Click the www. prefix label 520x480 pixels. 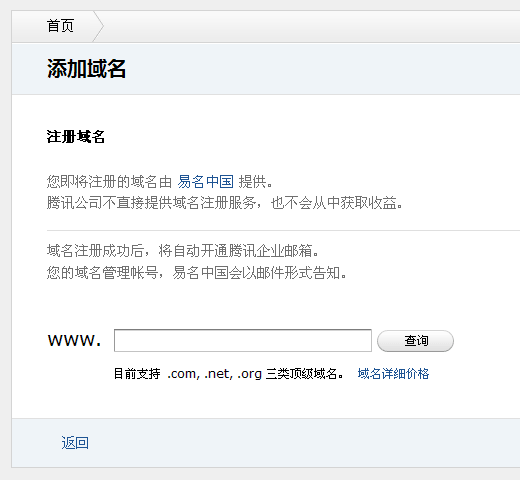pyautogui.click(x=74, y=341)
